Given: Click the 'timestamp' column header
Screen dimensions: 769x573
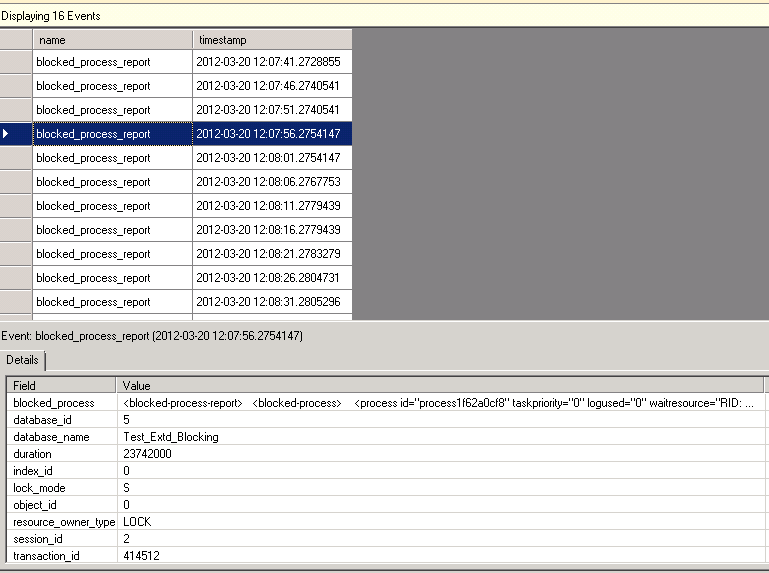Looking at the screenshot, I should pos(271,40).
